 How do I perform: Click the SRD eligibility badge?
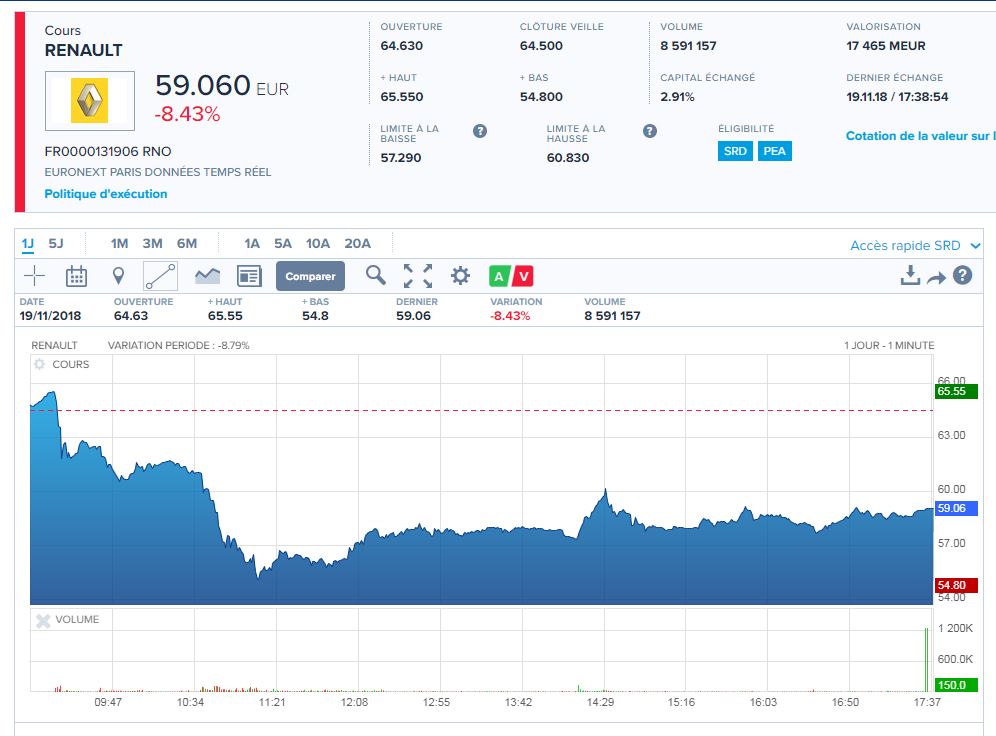[x=735, y=151]
